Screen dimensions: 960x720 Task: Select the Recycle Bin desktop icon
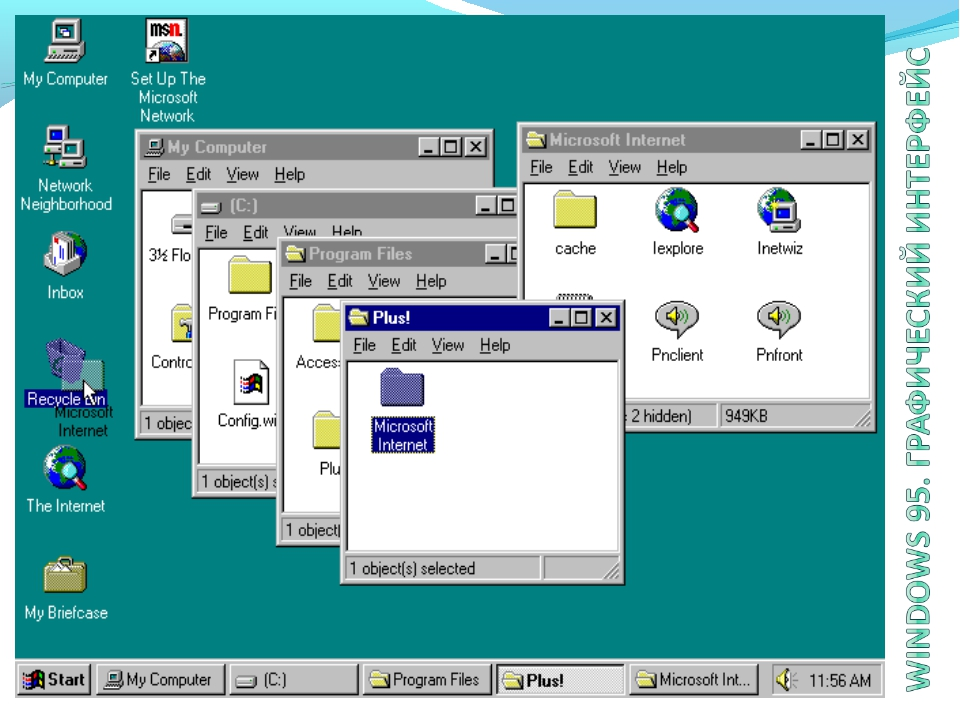click(x=66, y=373)
